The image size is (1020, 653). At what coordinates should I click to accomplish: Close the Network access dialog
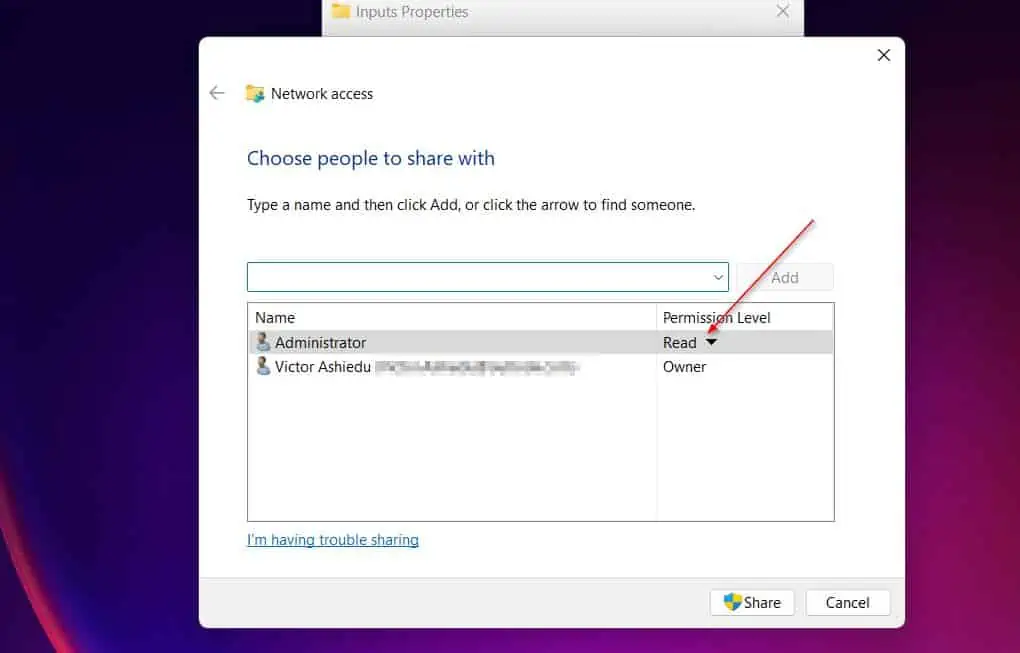883,55
